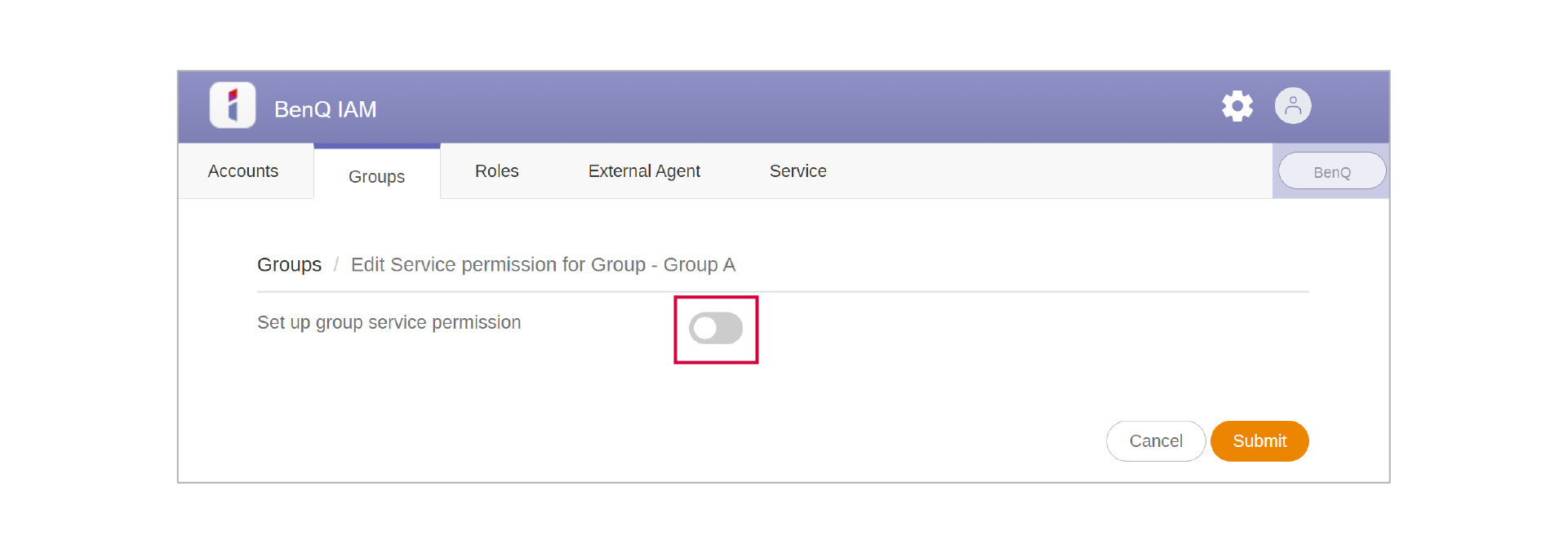This screenshot has width=1568, height=553.
Task: Click the BenQ IAM header title text
Action: (x=325, y=109)
